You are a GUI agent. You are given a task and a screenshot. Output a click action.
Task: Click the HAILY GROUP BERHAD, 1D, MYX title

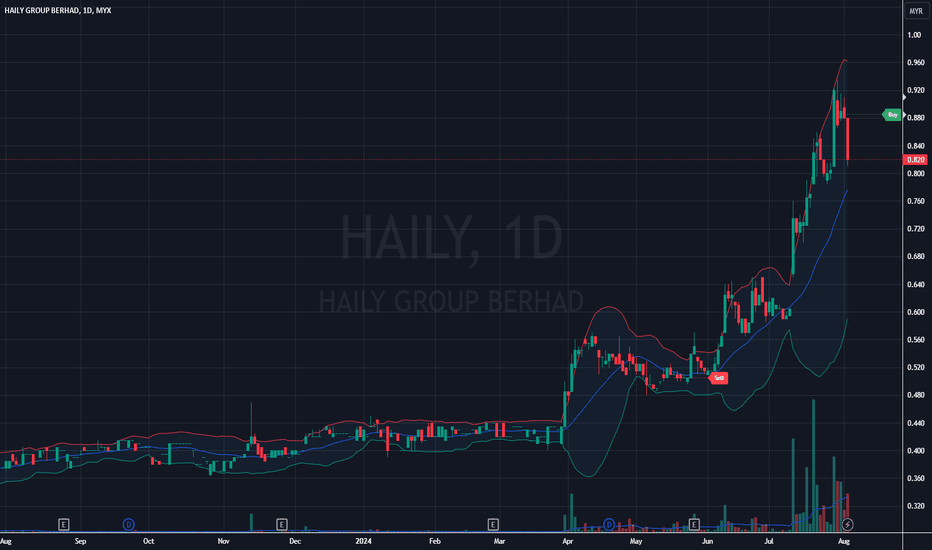(58, 10)
